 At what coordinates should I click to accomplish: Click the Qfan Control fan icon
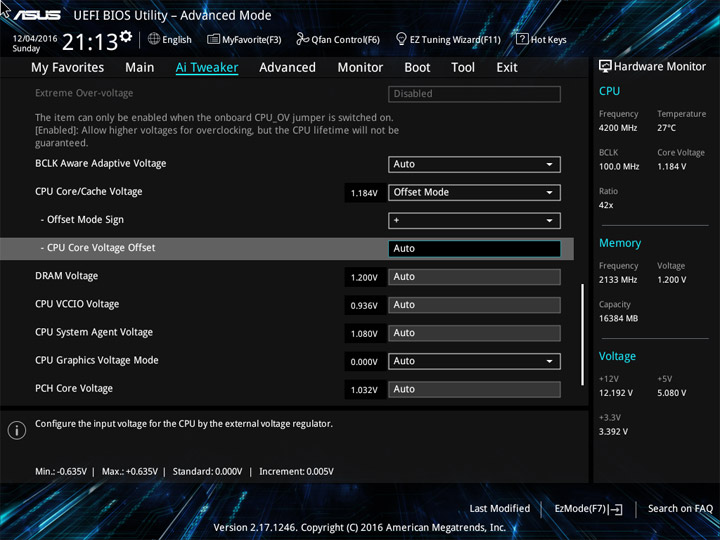302,39
